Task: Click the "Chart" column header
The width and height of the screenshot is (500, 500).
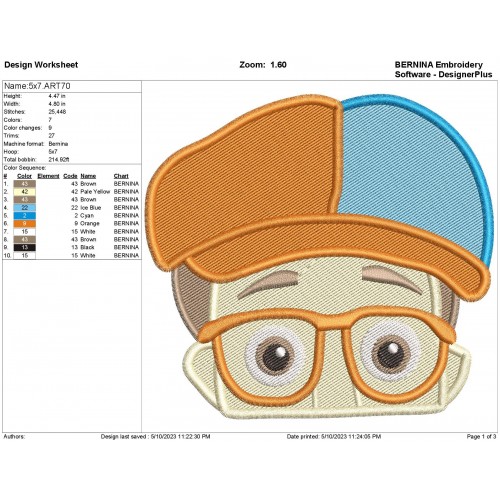Action: [121, 176]
